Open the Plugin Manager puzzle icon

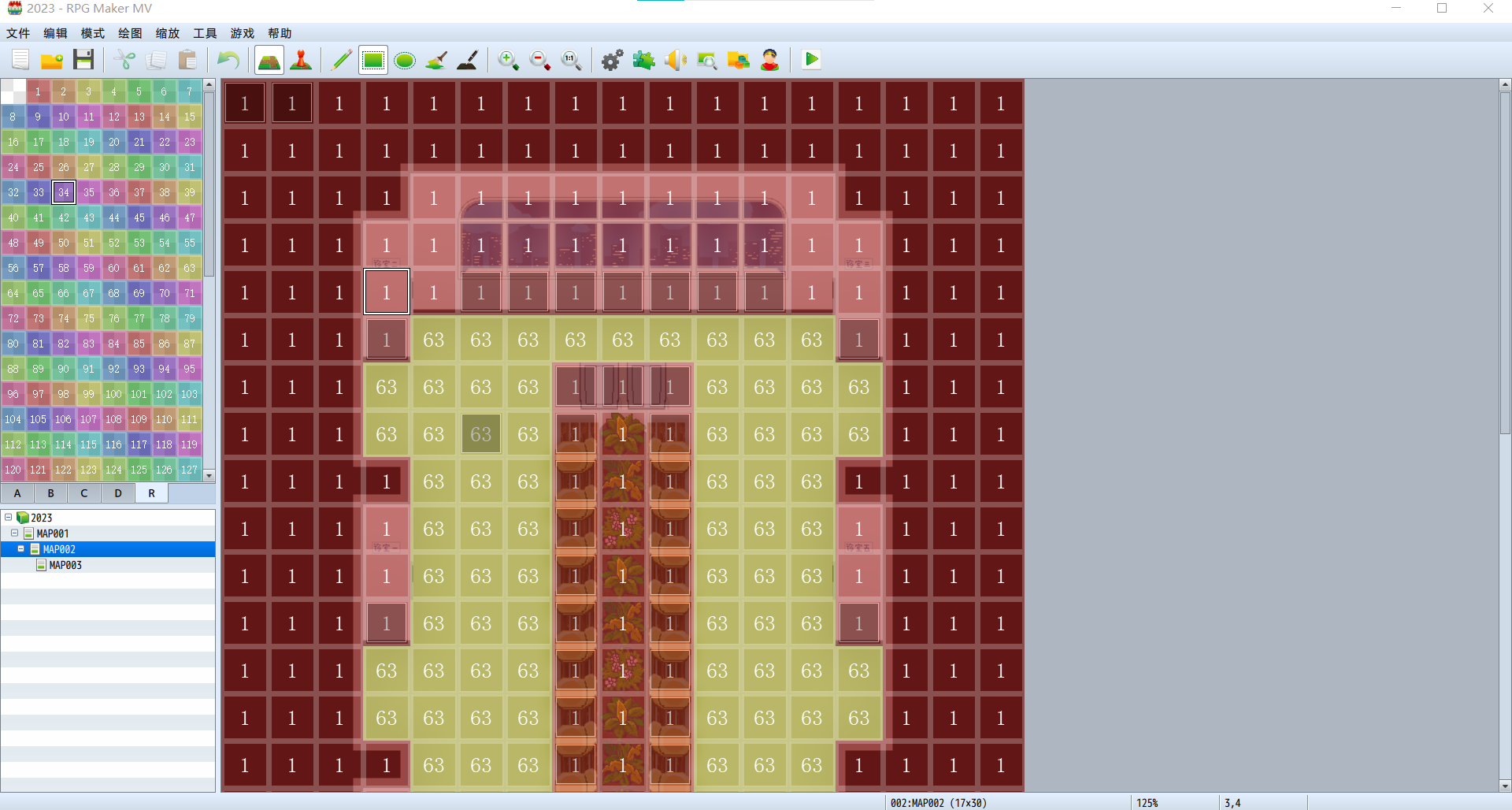point(644,60)
